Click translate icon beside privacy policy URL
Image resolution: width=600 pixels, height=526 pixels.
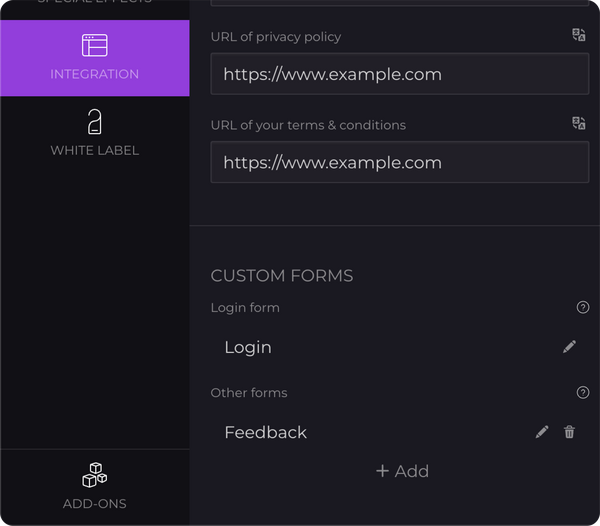click(x=579, y=35)
